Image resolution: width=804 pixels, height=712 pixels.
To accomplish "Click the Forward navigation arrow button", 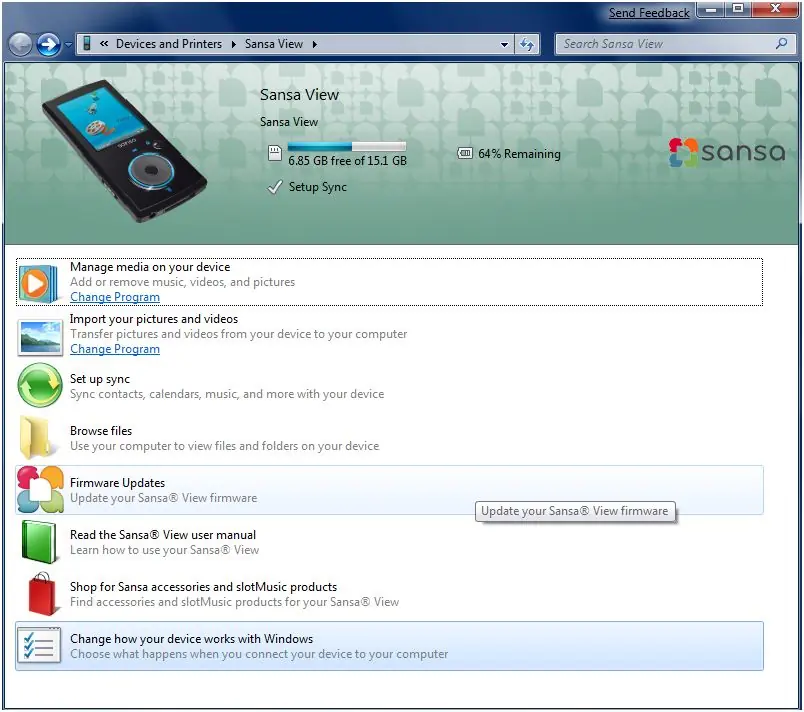I will 49,45.
